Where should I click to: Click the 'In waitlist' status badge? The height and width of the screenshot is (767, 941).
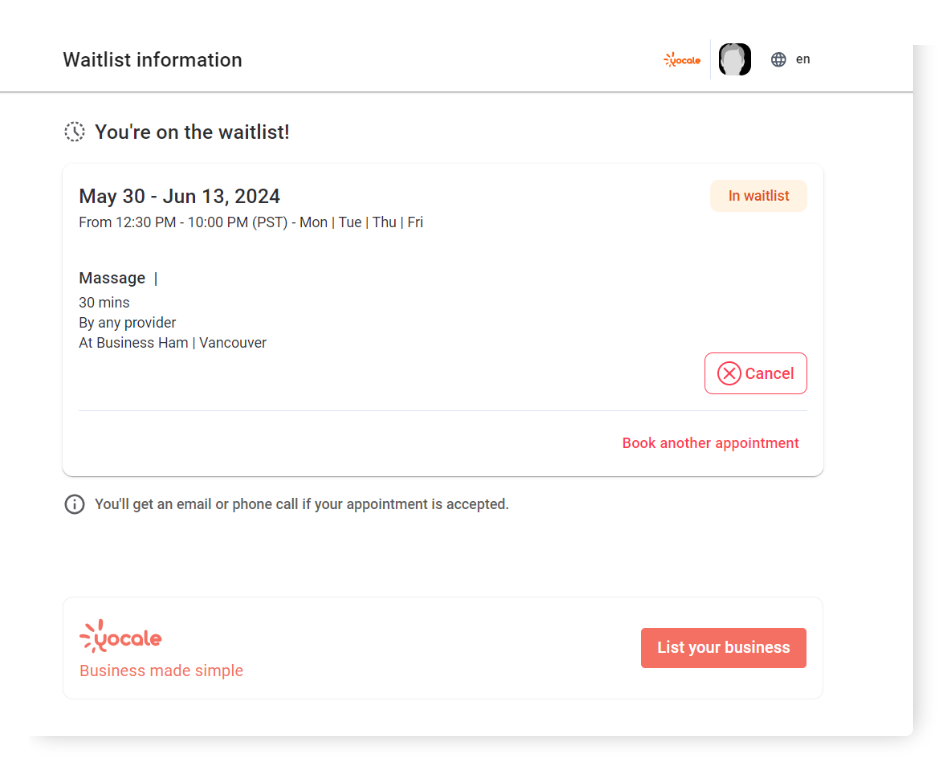tap(757, 196)
